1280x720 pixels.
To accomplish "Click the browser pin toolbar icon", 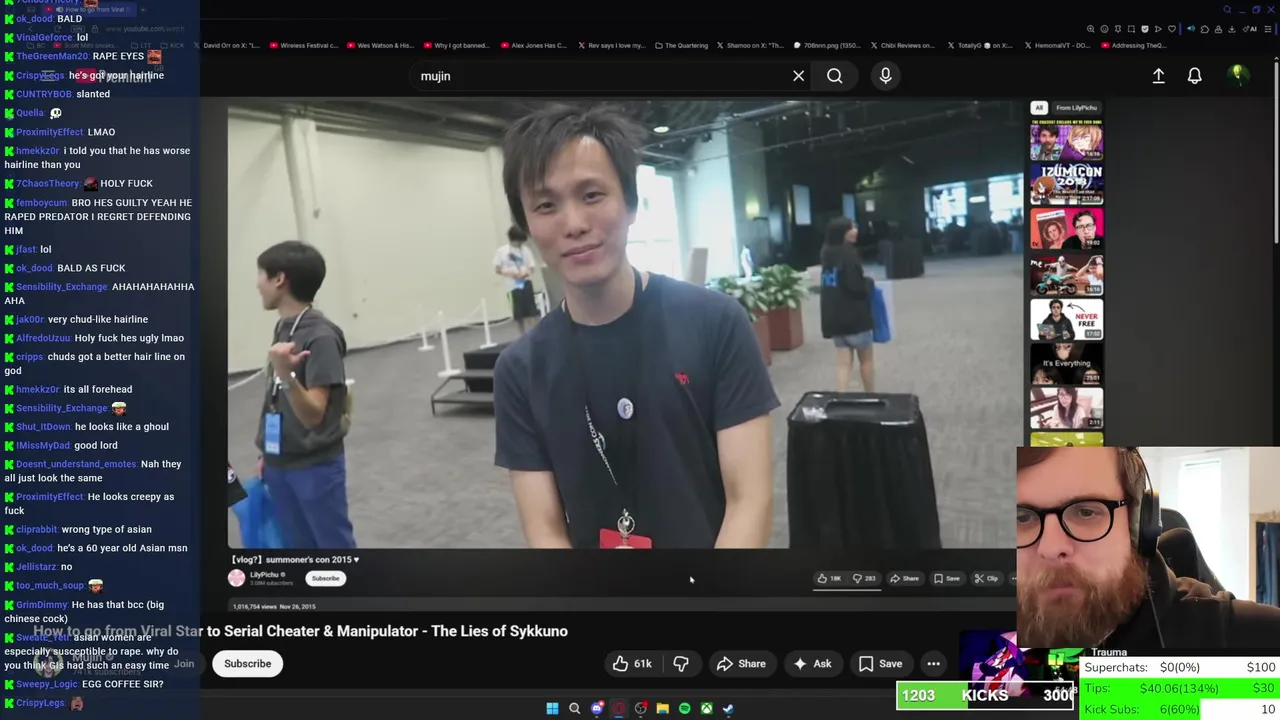I will click(1118, 29).
